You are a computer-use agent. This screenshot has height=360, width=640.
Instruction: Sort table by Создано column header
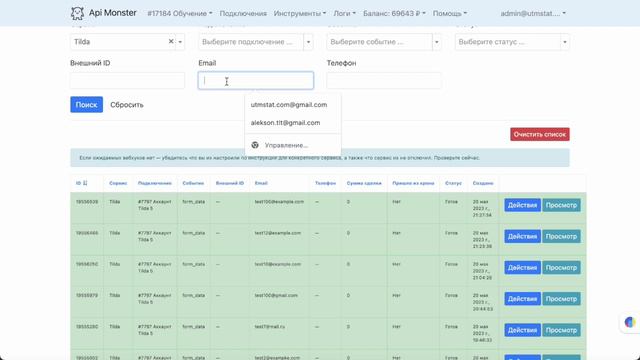pos(483,183)
